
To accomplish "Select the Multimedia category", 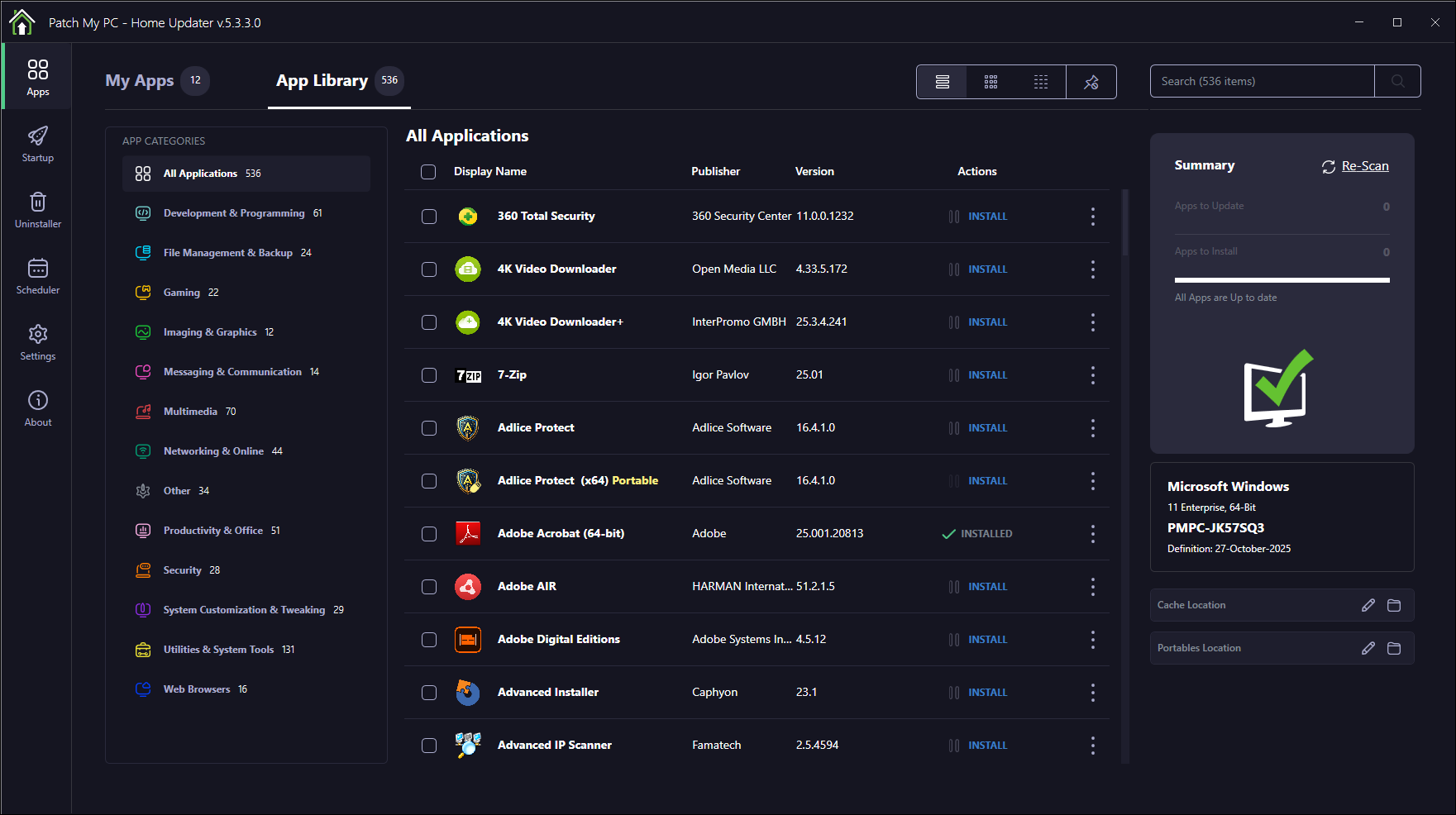I will [x=190, y=412].
